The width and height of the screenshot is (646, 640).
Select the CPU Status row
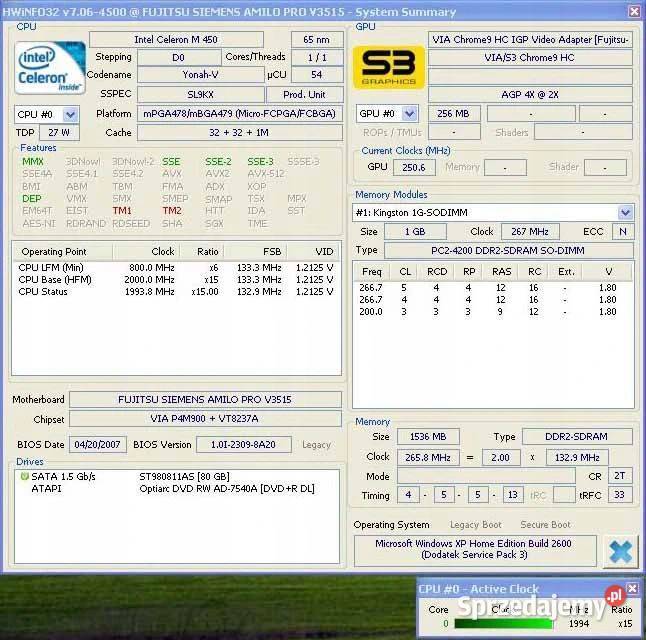(176, 291)
